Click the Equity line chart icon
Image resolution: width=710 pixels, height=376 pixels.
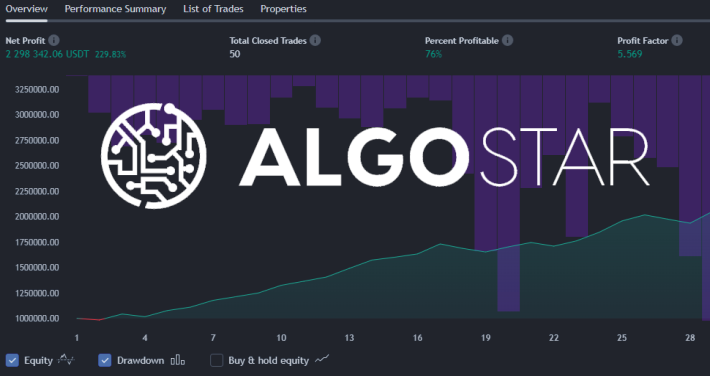tap(66, 360)
